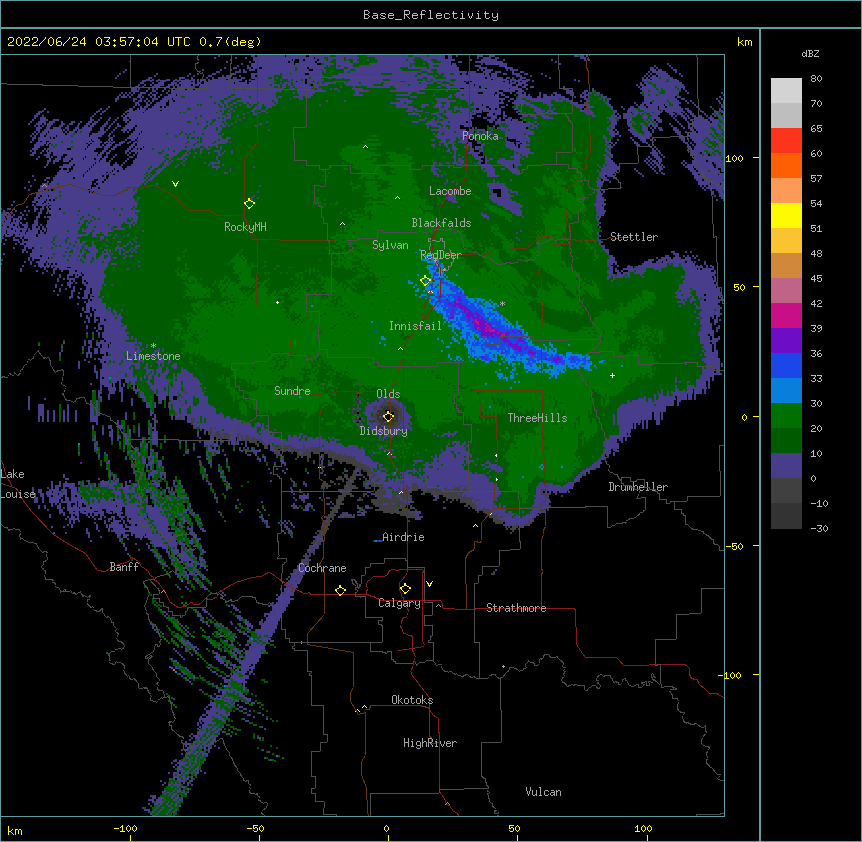This screenshot has height=842, width=862.
Task: Click the Ponoka city label
Action: point(480,136)
